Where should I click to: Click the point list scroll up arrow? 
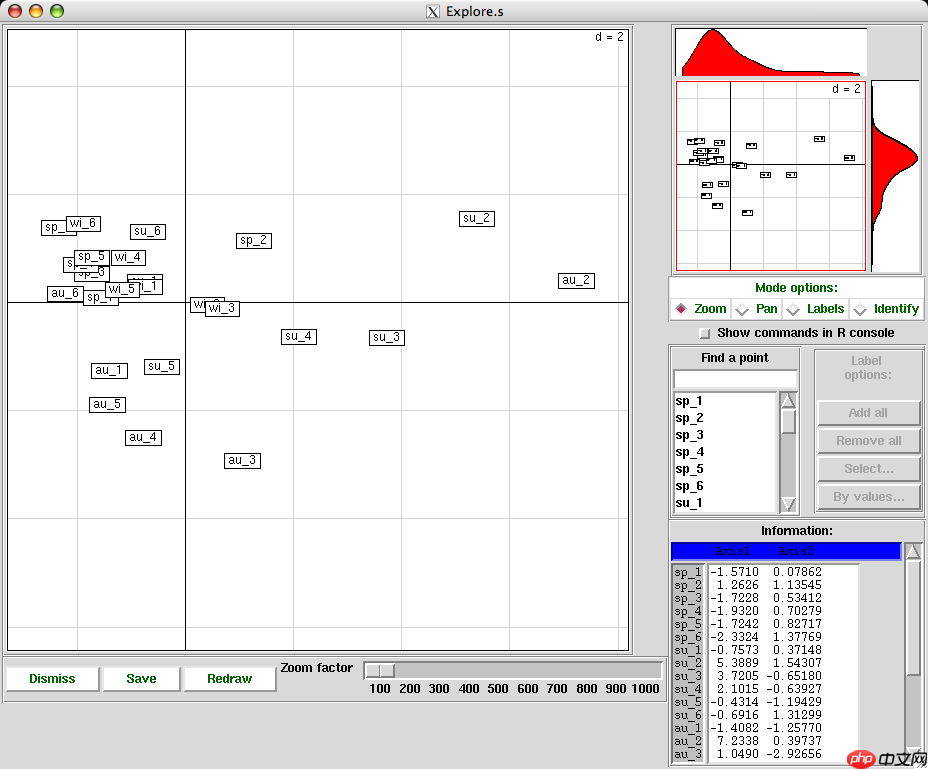tap(788, 400)
